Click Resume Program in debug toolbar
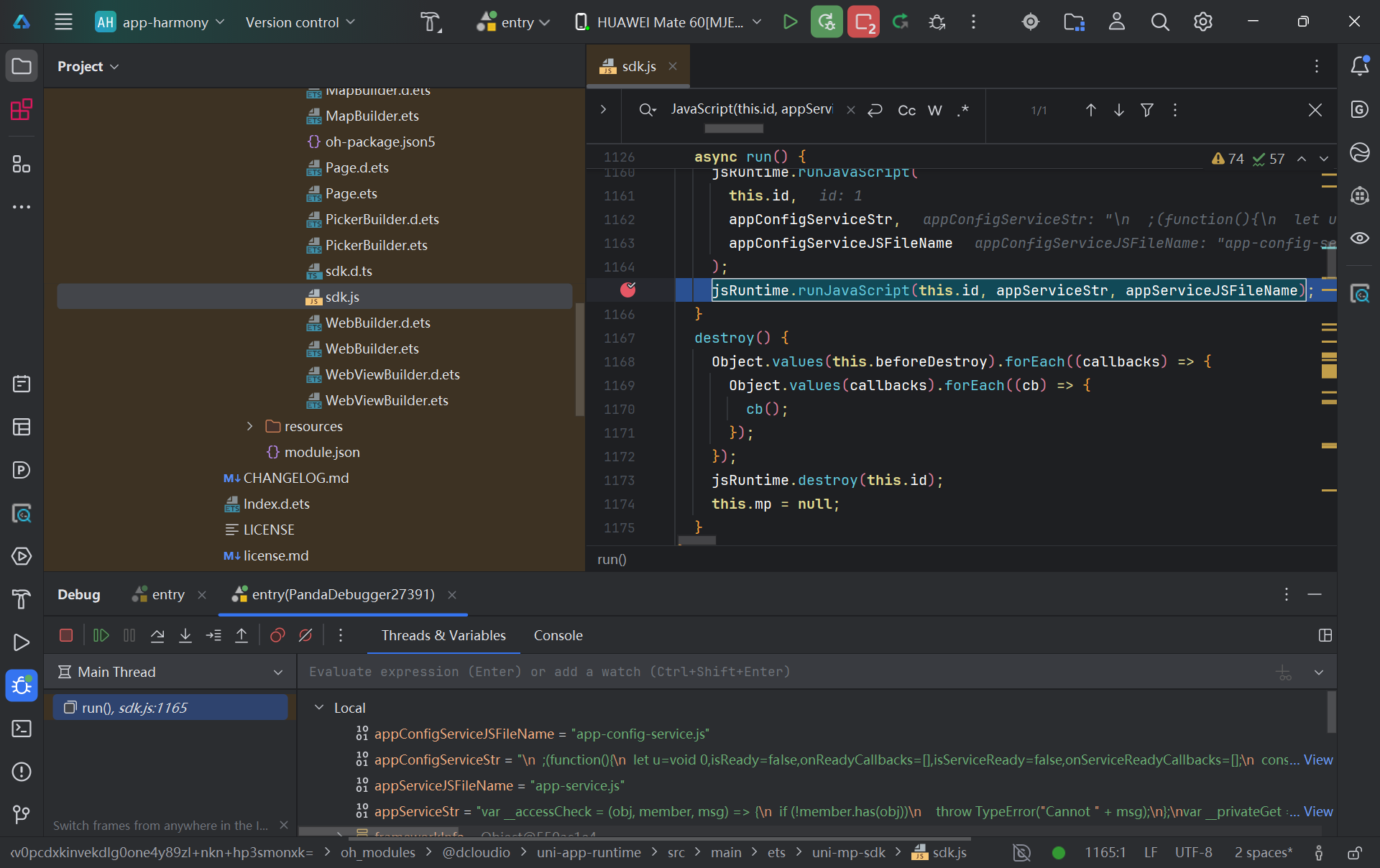This screenshot has width=1380, height=868. point(101,635)
